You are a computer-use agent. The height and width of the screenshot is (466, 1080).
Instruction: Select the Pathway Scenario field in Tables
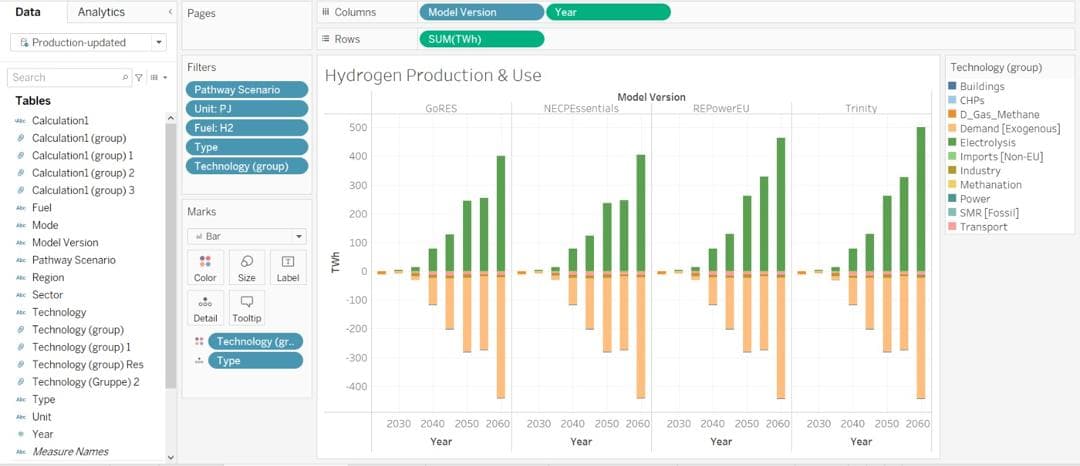pyautogui.click(x=74, y=260)
